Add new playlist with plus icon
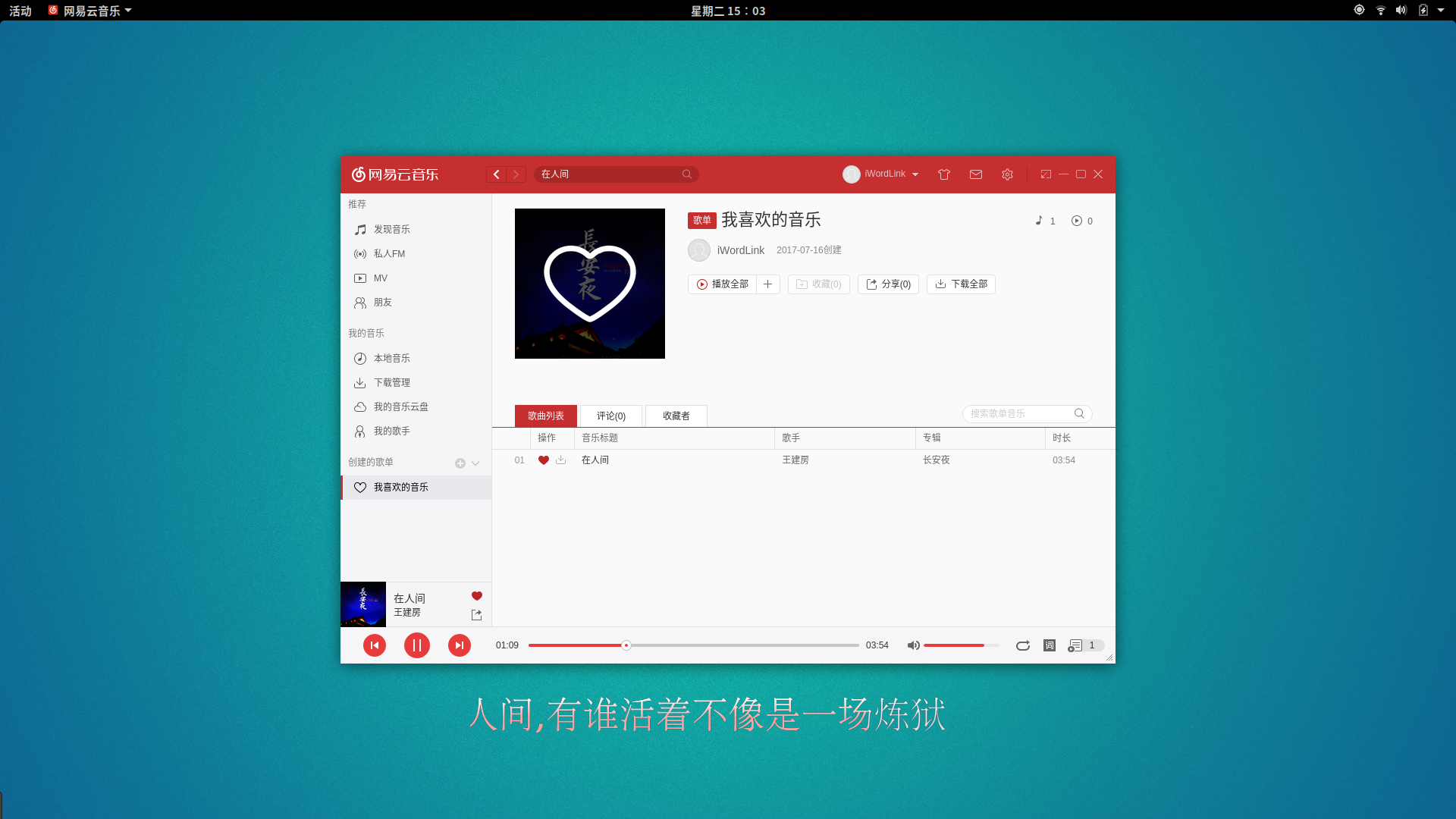 tap(460, 463)
